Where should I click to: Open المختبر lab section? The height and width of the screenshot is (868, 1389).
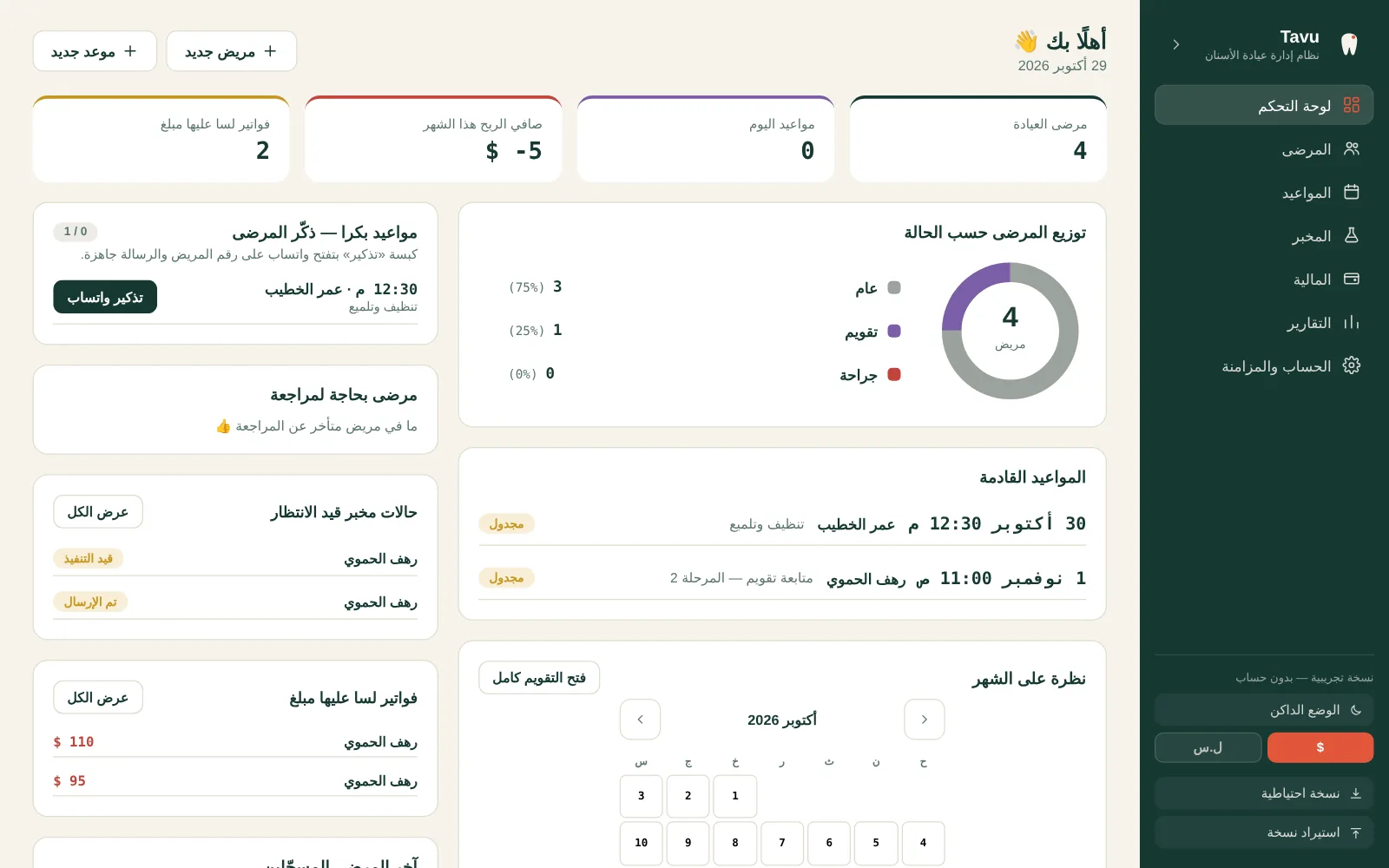tap(1264, 235)
